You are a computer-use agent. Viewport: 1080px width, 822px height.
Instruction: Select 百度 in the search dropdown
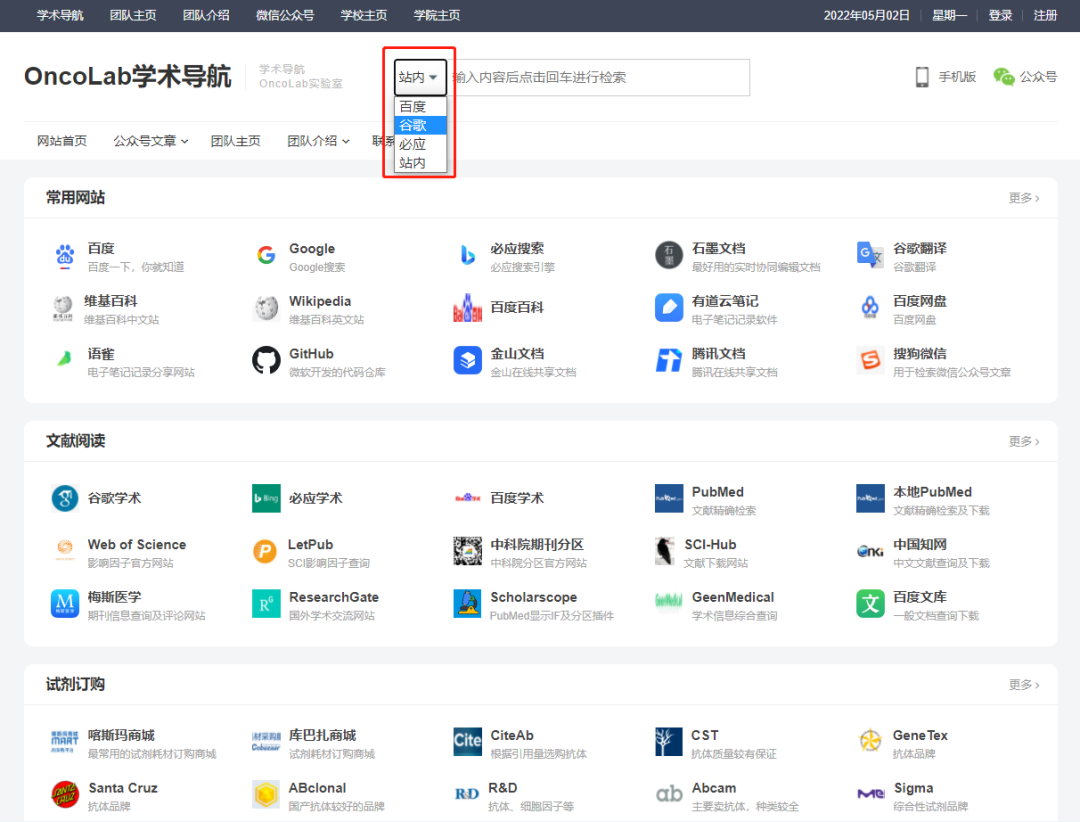(x=420, y=107)
